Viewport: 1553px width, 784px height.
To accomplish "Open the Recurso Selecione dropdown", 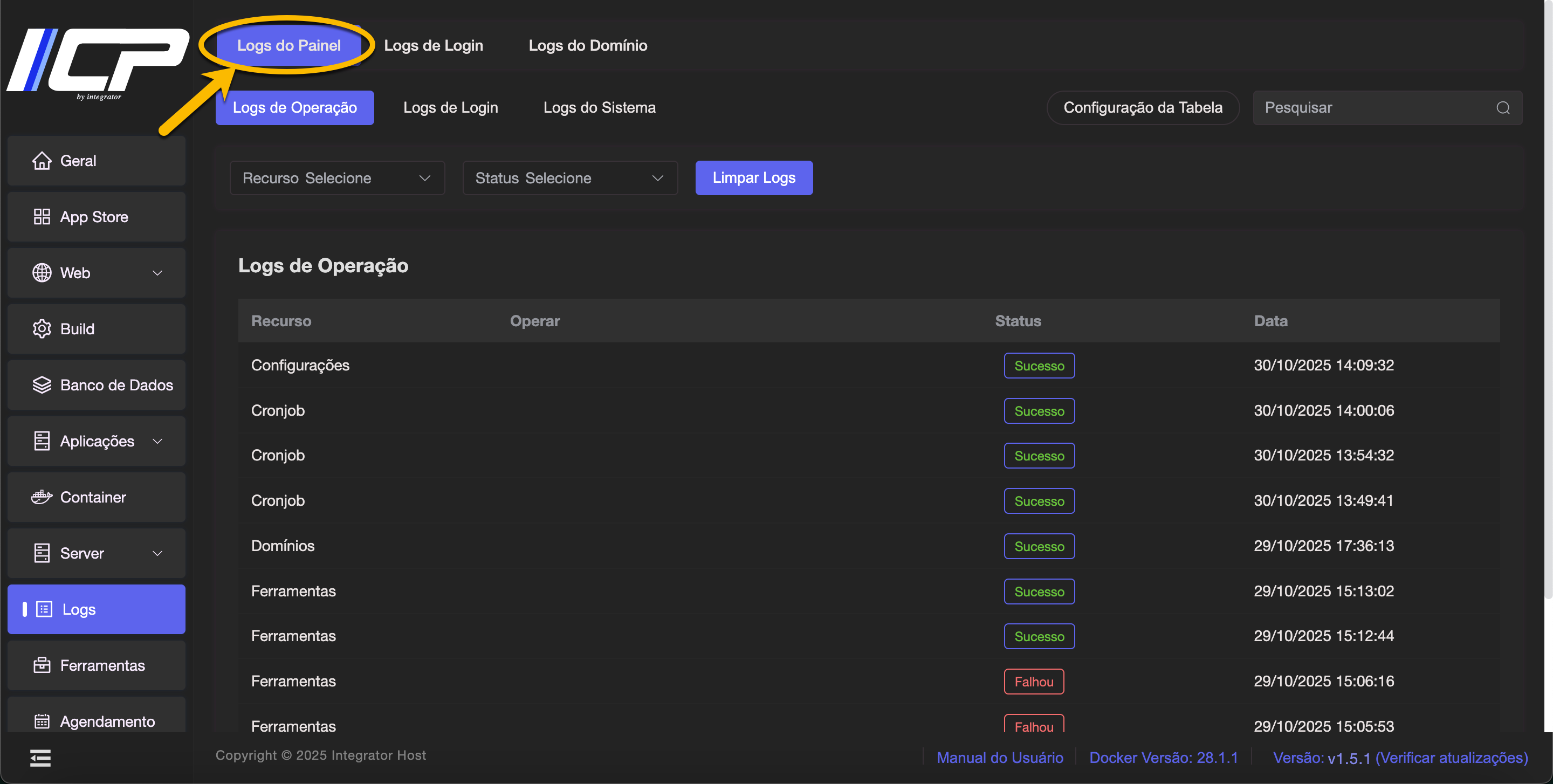I will click(x=337, y=178).
